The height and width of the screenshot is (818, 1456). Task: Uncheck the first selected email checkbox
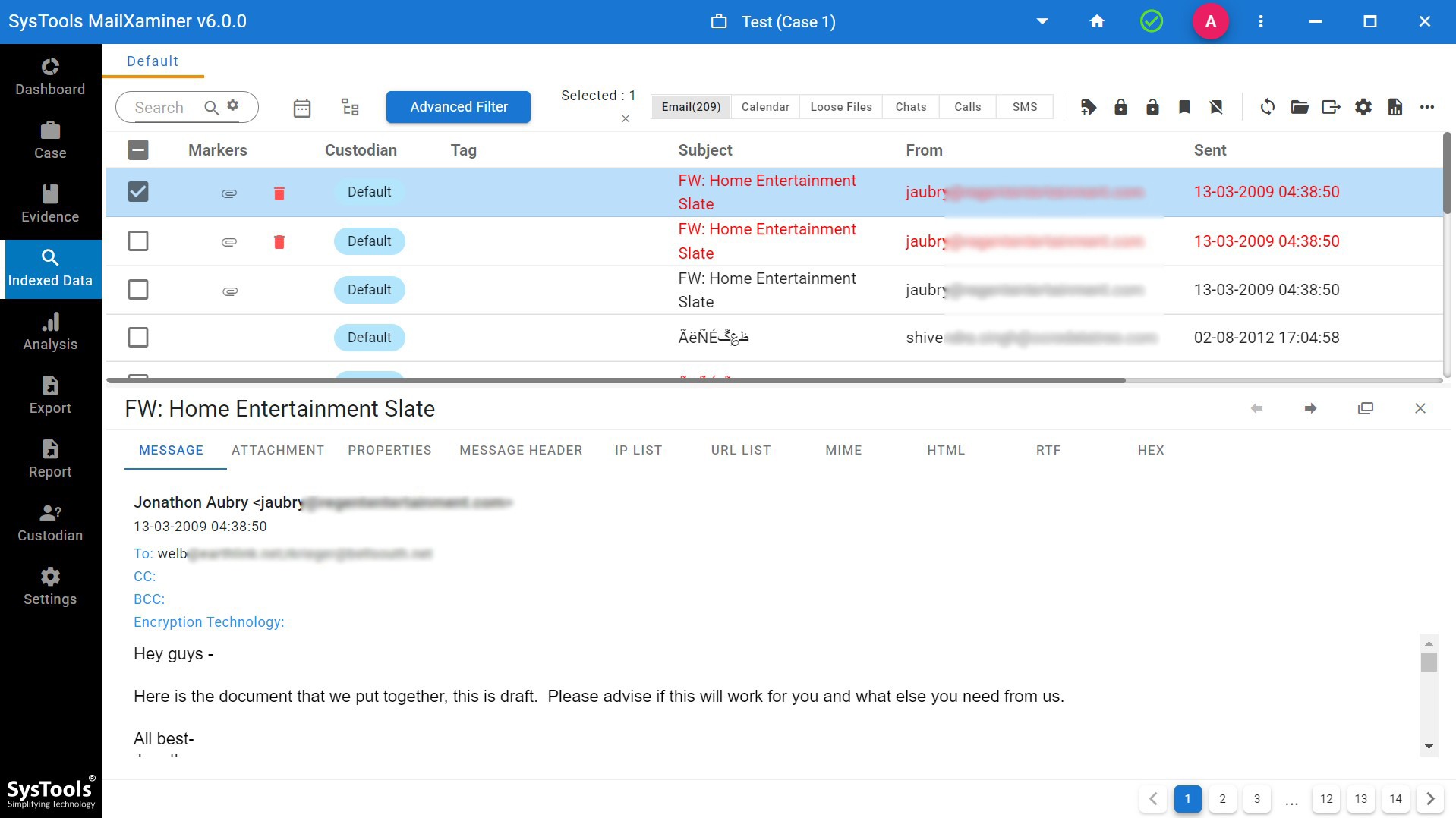point(138,191)
